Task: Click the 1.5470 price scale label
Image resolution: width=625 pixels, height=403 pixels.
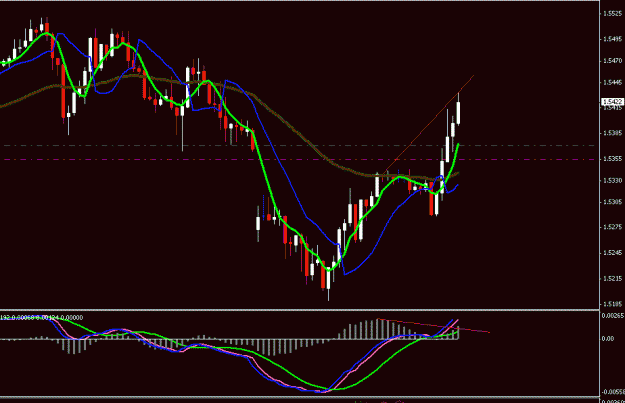Action: coord(613,61)
